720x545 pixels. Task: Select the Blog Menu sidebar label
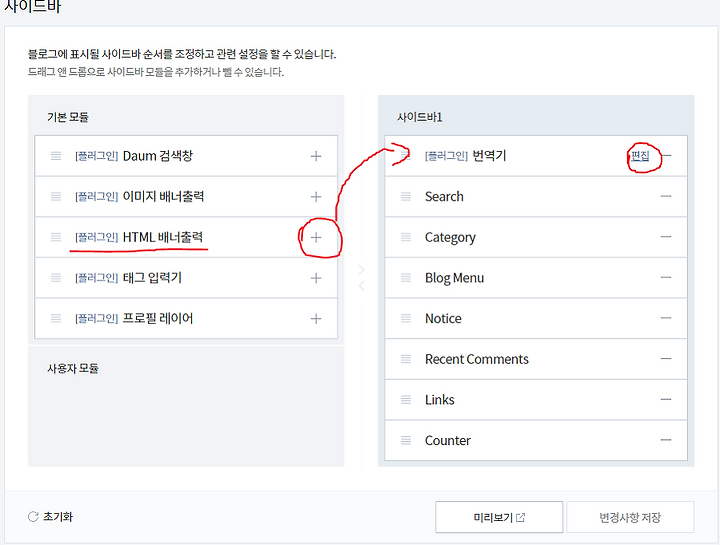(x=454, y=278)
